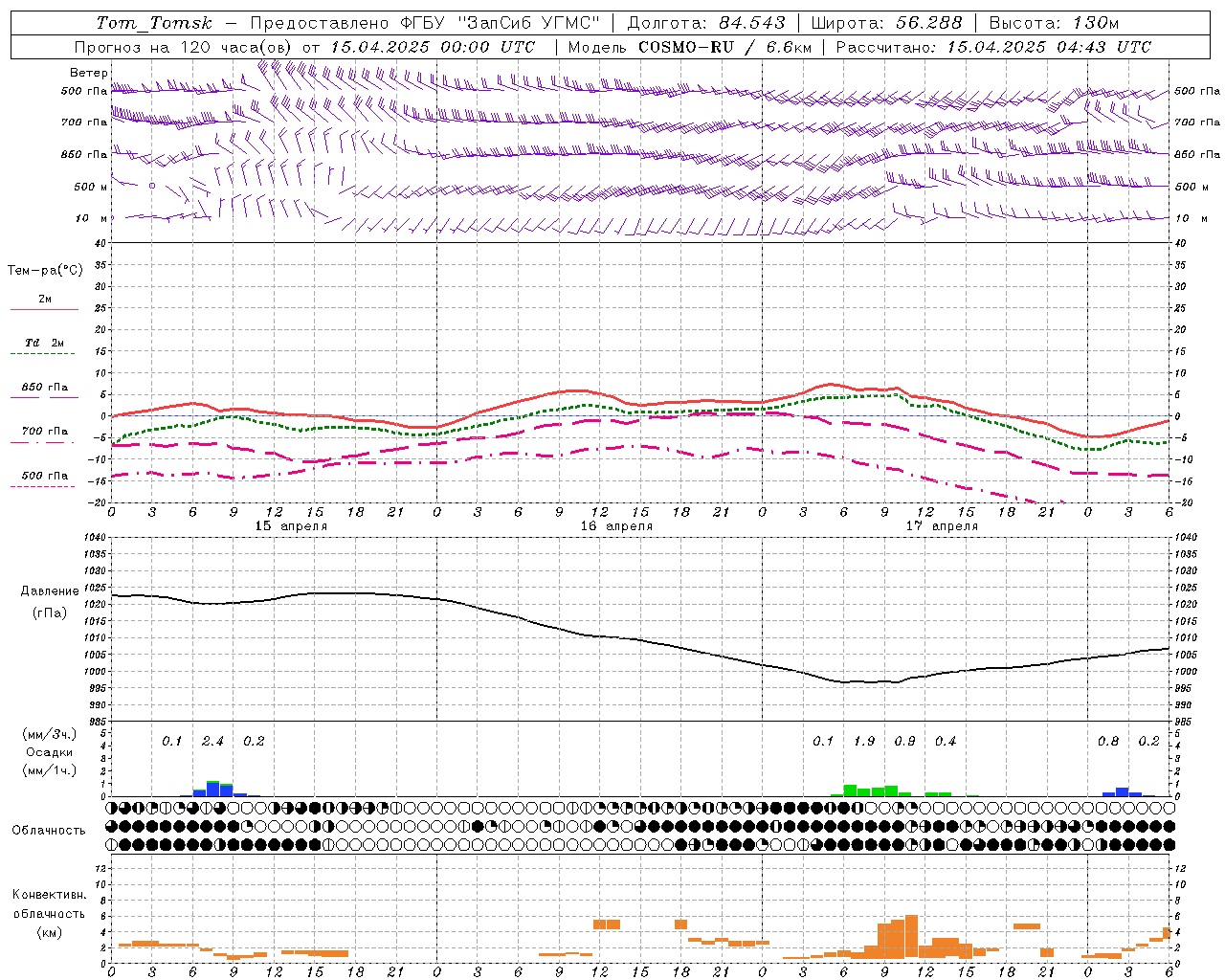Click the 'Долгота: 84.543' value
The image size is (1225, 980).
[x=706, y=23]
